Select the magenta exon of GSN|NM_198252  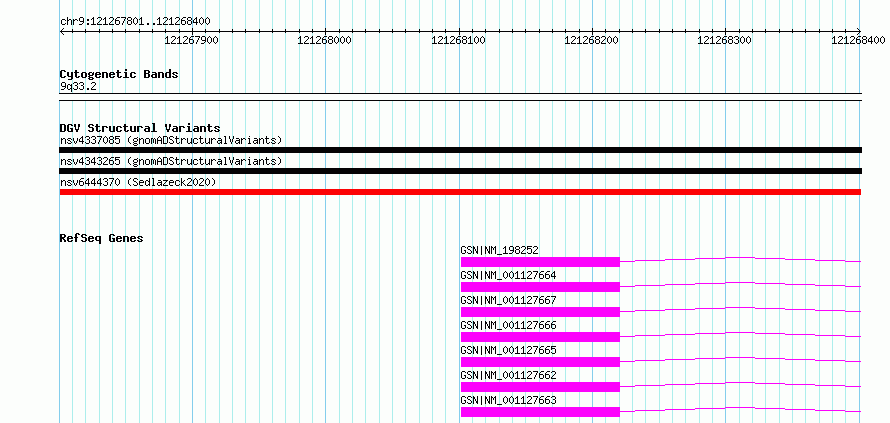[540, 262]
